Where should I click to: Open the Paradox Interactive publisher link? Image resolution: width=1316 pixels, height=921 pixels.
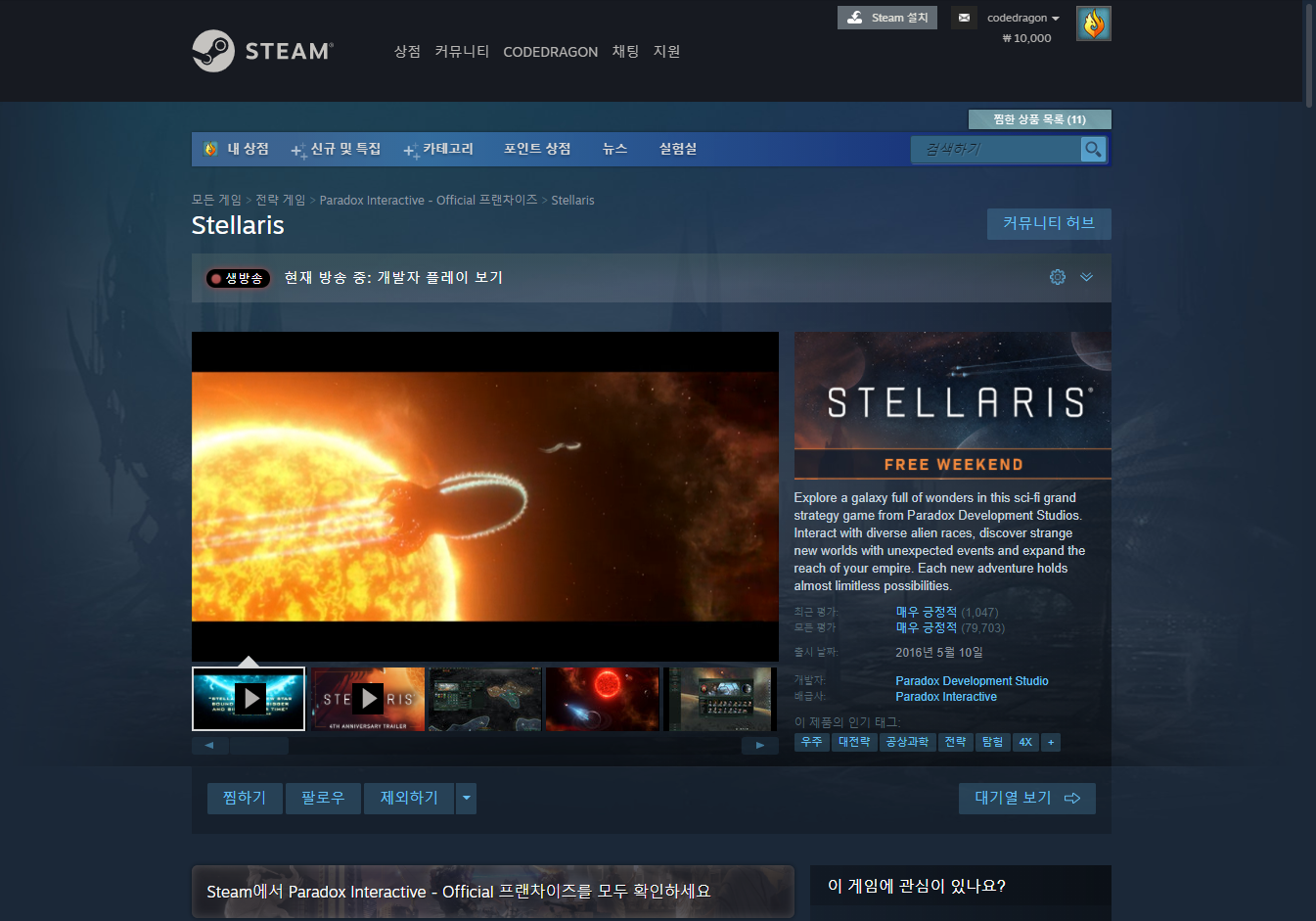click(946, 697)
